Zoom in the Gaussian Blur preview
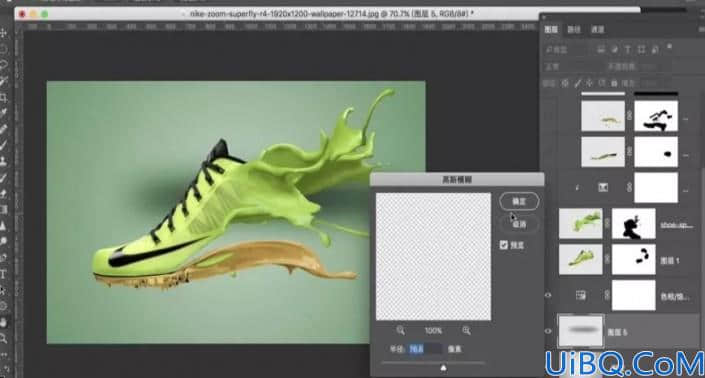Screen dimensions: 705x378 pyautogui.click(x=466, y=330)
